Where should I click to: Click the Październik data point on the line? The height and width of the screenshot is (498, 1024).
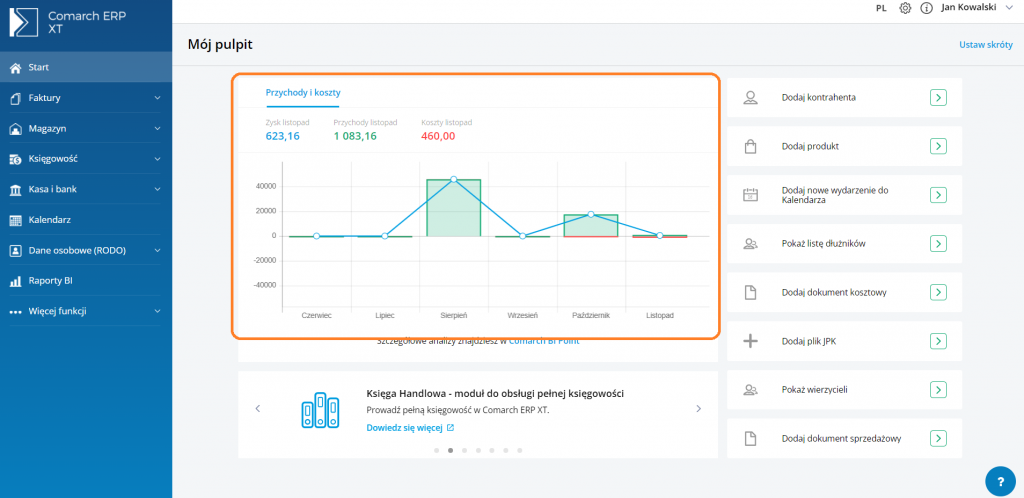click(x=591, y=214)
